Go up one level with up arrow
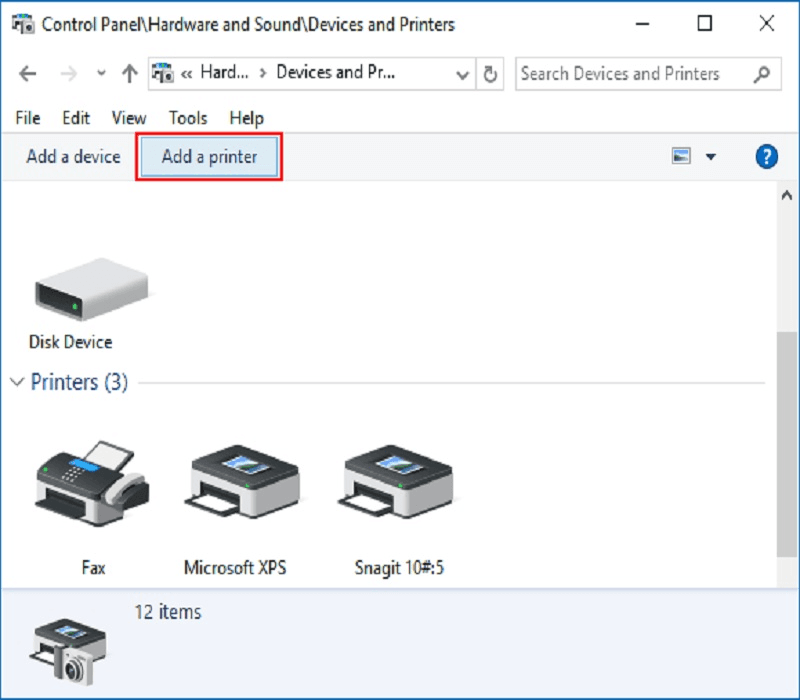 (x=130, y=73)
